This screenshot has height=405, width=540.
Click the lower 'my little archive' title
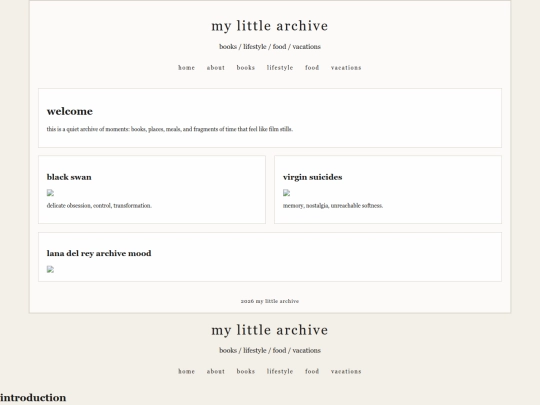click(270, 330)
